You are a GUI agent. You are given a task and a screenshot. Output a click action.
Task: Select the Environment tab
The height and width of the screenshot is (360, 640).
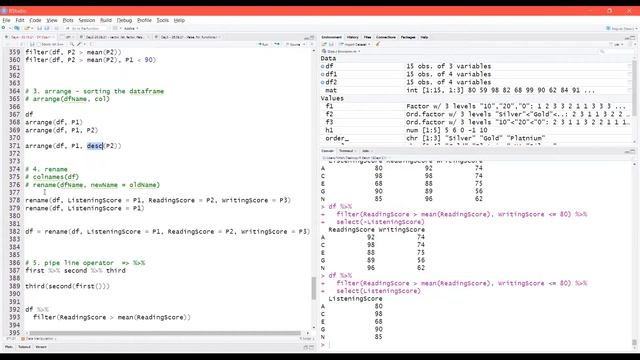click(331, 37)
